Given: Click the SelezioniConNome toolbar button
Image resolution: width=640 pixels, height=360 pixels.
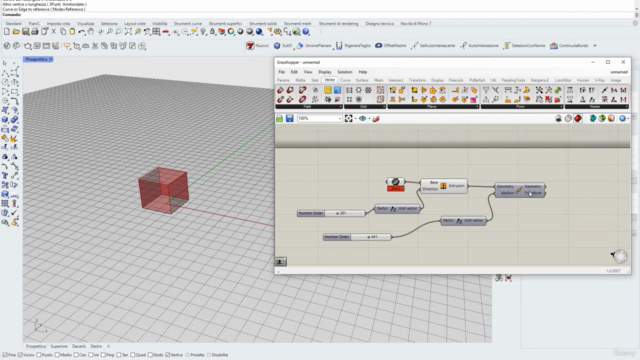Looking at the screenshot, I should click(x=524, y=46).
